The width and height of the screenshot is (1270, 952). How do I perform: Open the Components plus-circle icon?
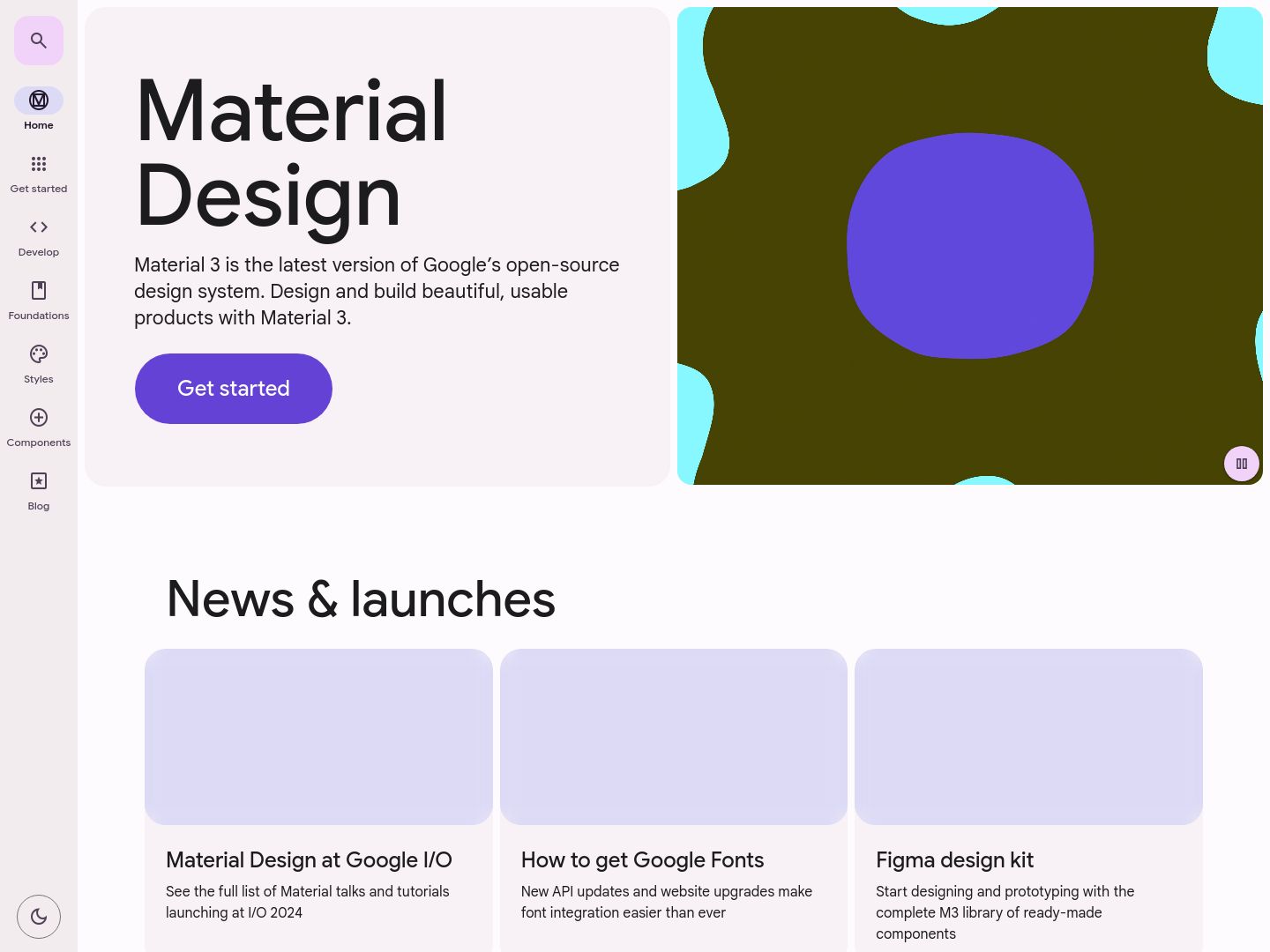[39, 418]
